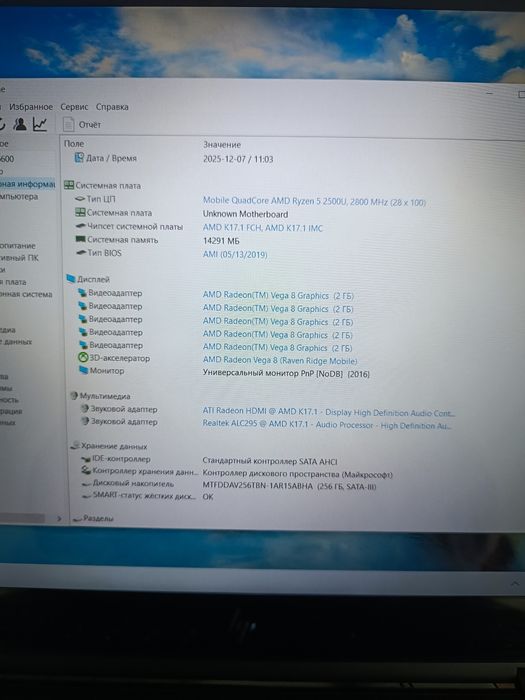Click the Хранение данных section icon

75,446
